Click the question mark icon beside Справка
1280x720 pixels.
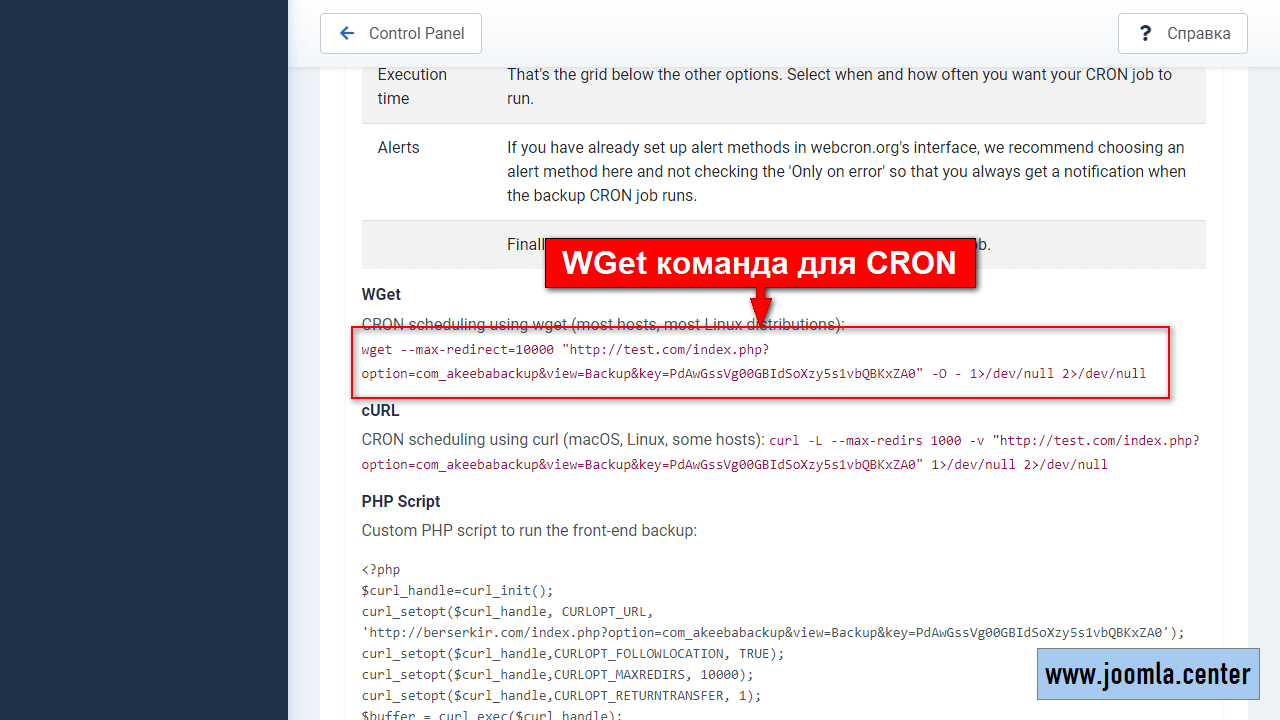coord(1146,33)
